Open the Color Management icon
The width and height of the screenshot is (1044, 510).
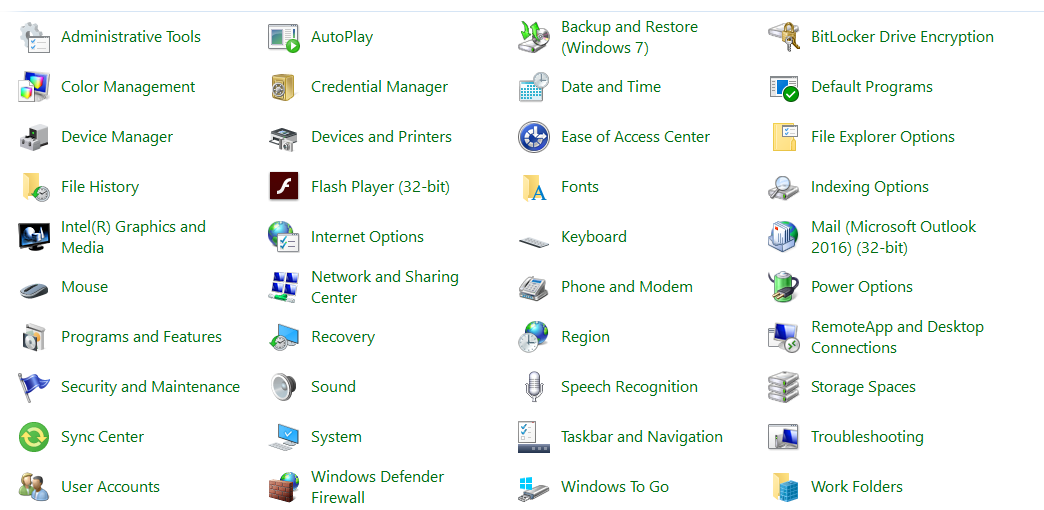click(x=34, y=87)
